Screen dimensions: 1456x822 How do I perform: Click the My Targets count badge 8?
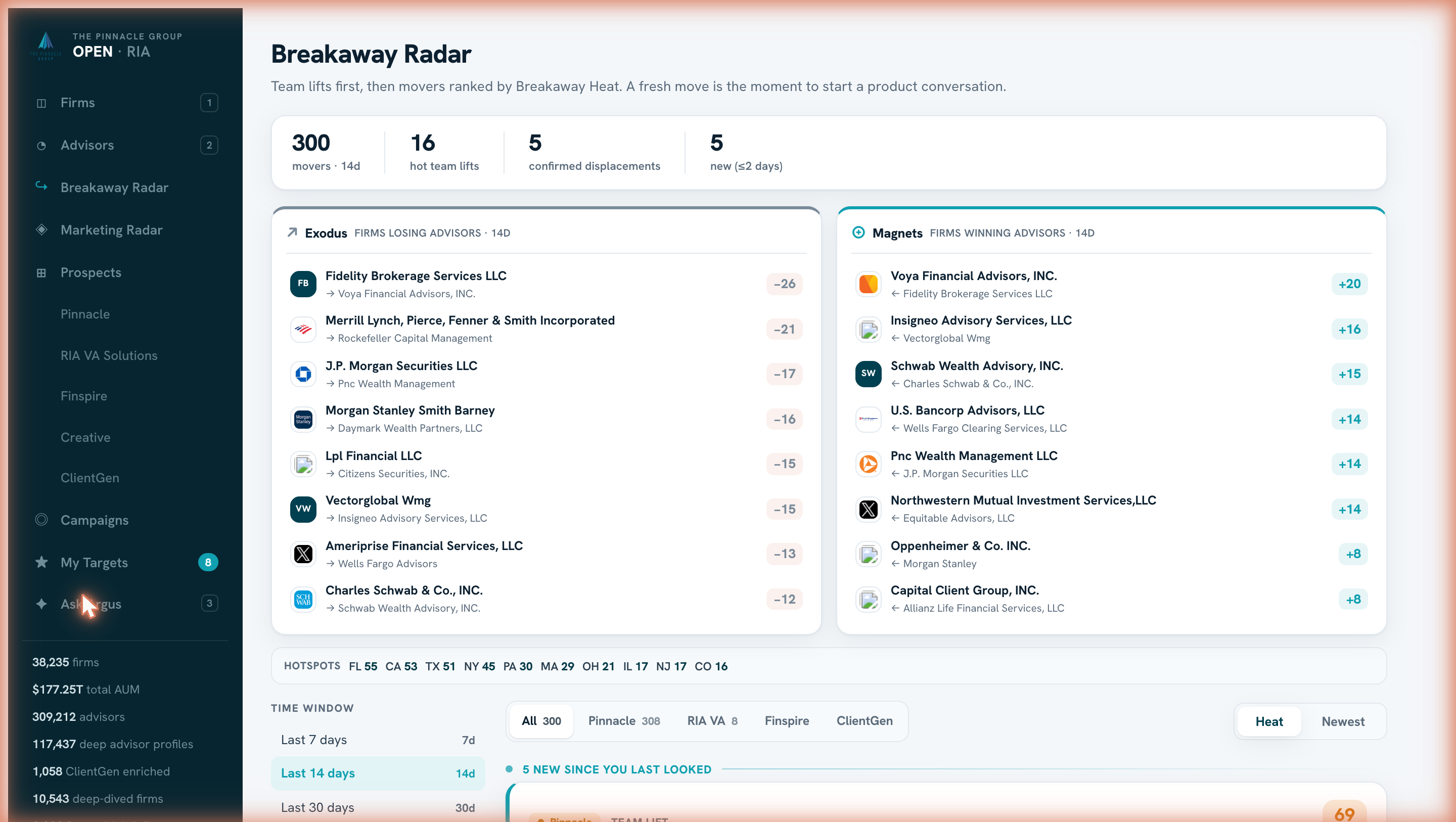point(208,562)
